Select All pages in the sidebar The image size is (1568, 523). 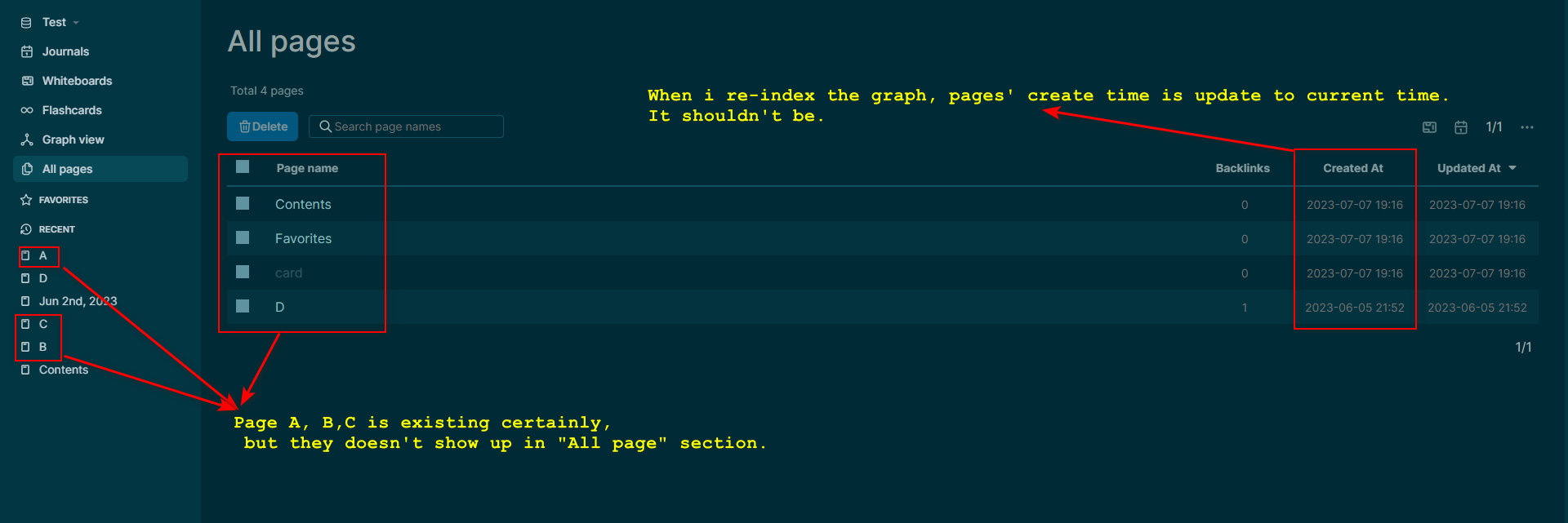pyautogui.click(x=66, y=168)
